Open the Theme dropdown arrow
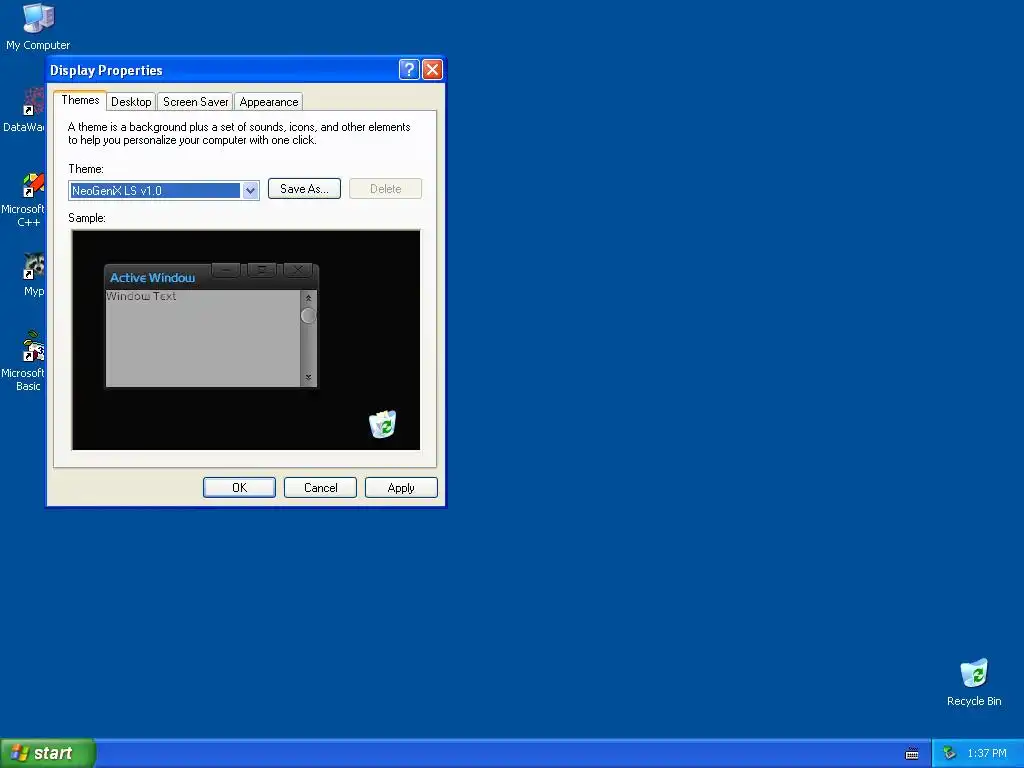 pyautogui.click(x=250, y=191)
